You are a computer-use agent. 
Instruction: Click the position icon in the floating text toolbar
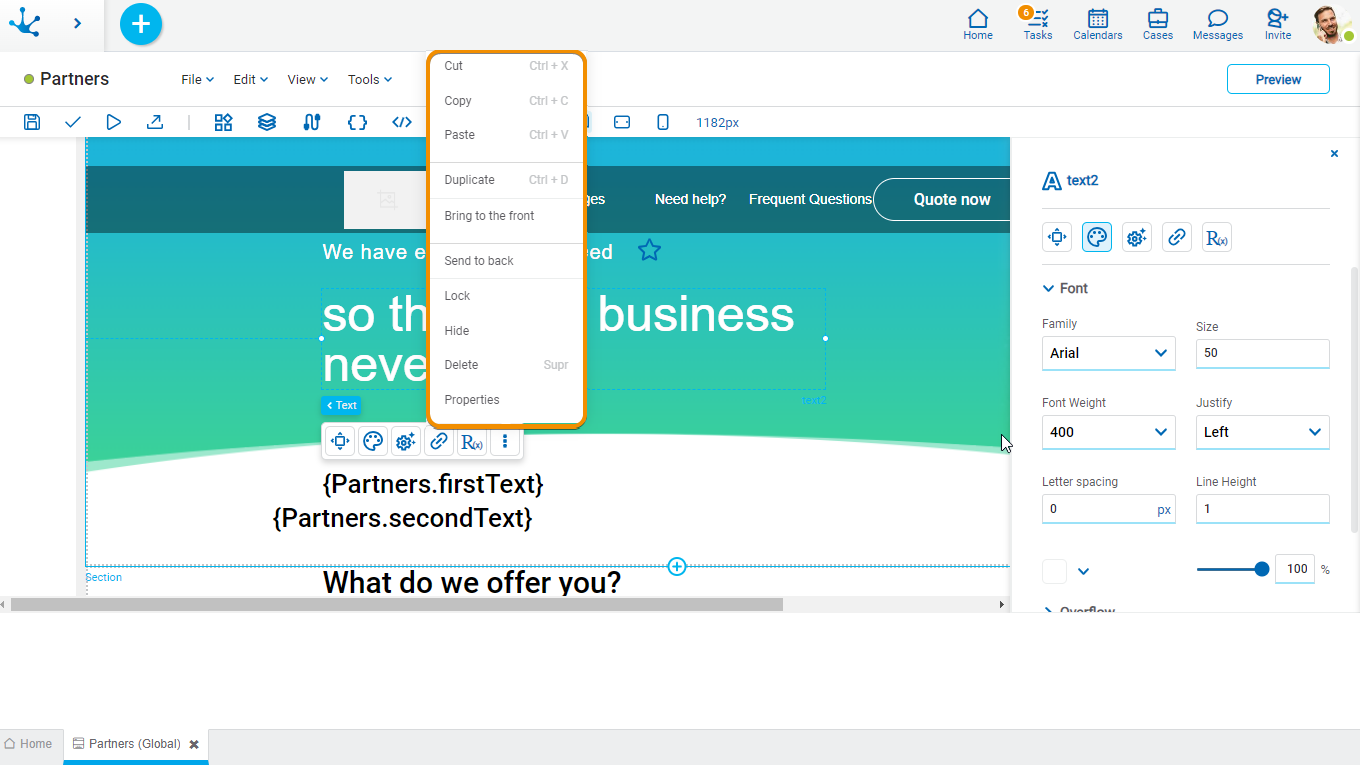[340, 441]
